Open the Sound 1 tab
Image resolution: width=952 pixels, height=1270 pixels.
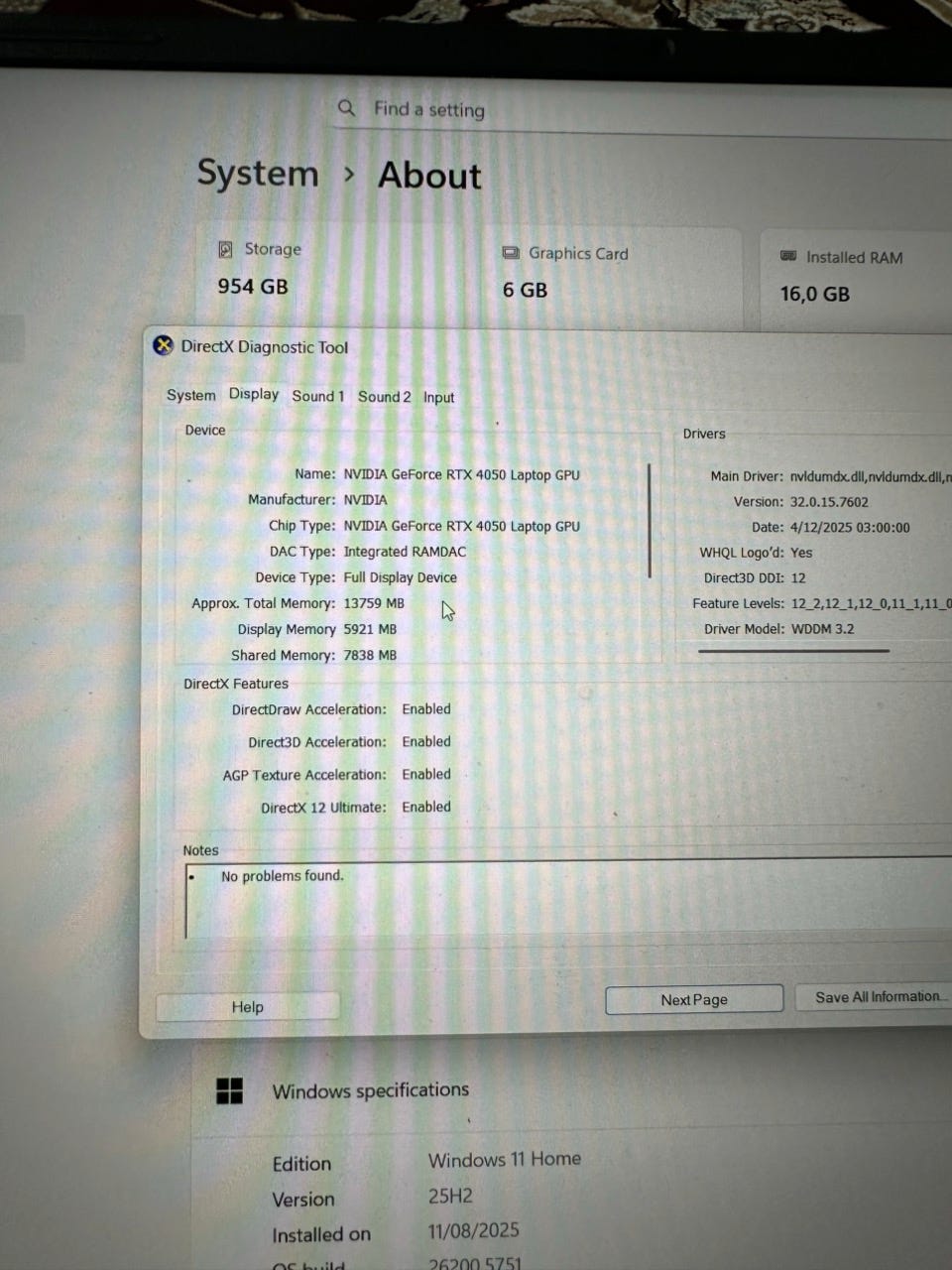pos(317,396)
